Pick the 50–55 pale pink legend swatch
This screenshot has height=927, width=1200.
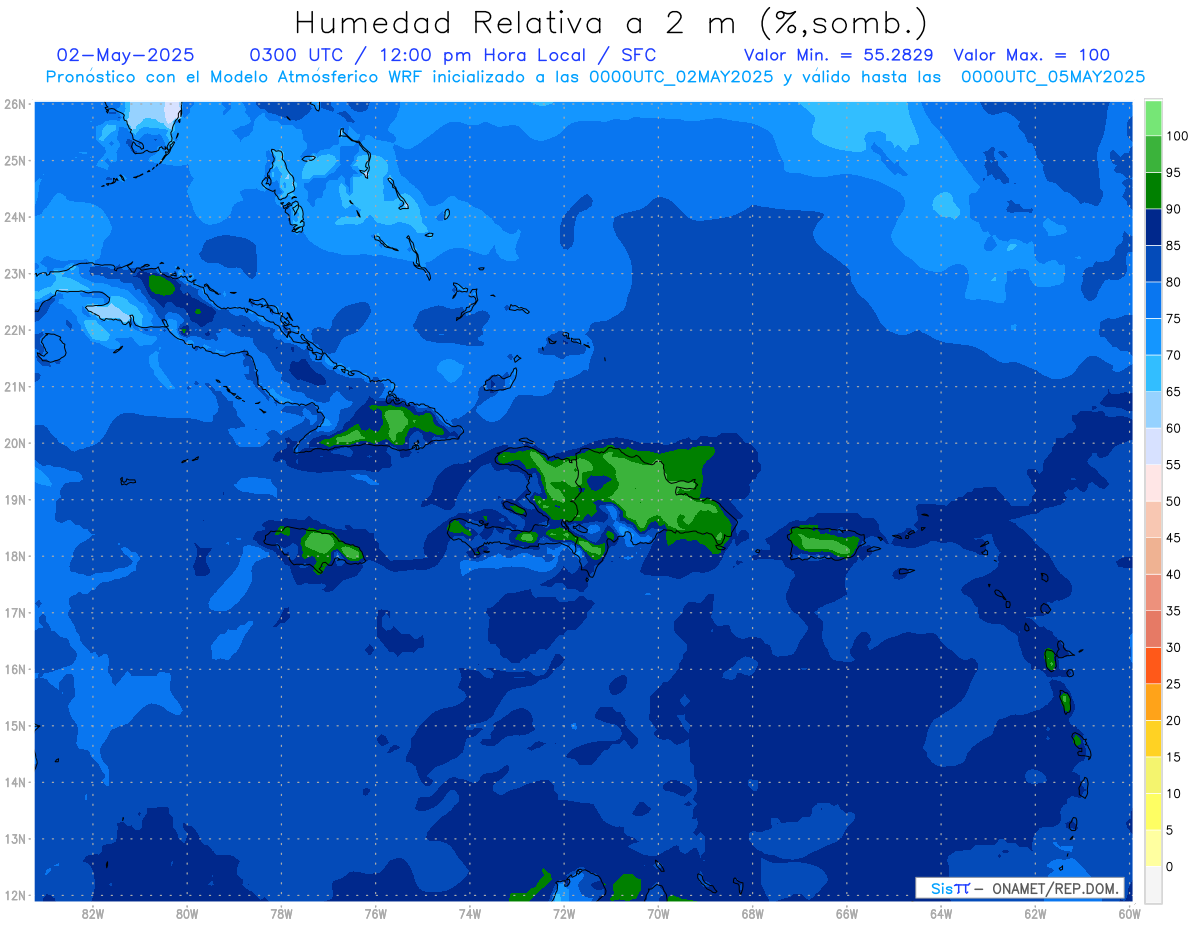coord(1153,483)
